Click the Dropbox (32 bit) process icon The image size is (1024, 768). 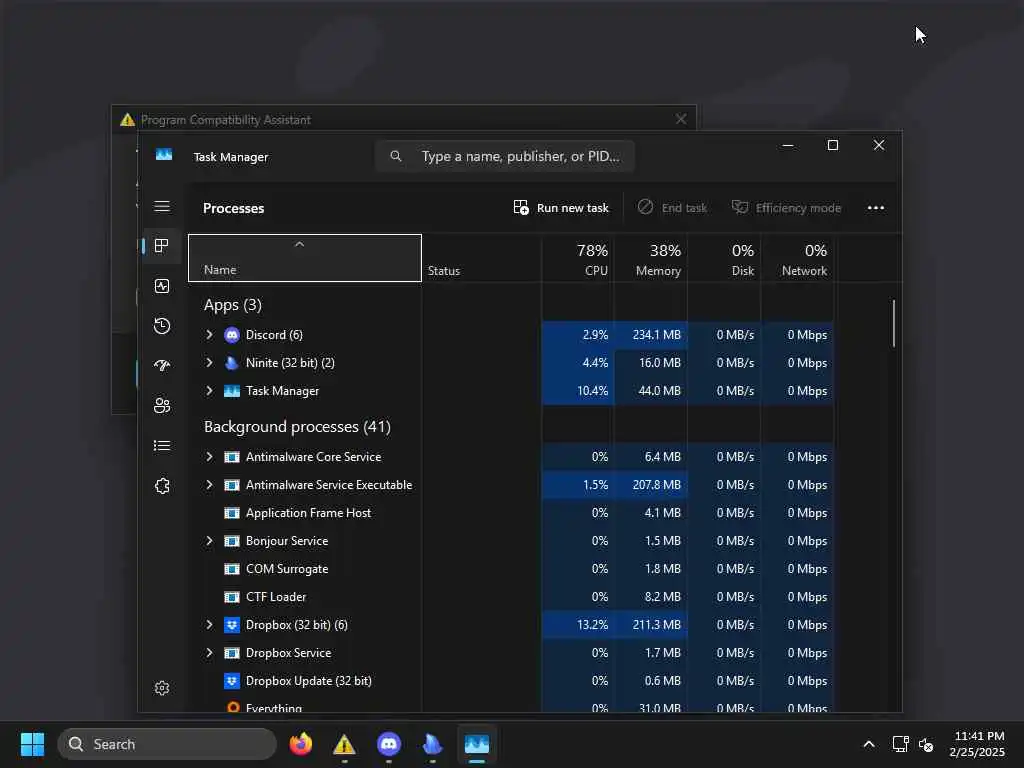click(x=232, y=625)
